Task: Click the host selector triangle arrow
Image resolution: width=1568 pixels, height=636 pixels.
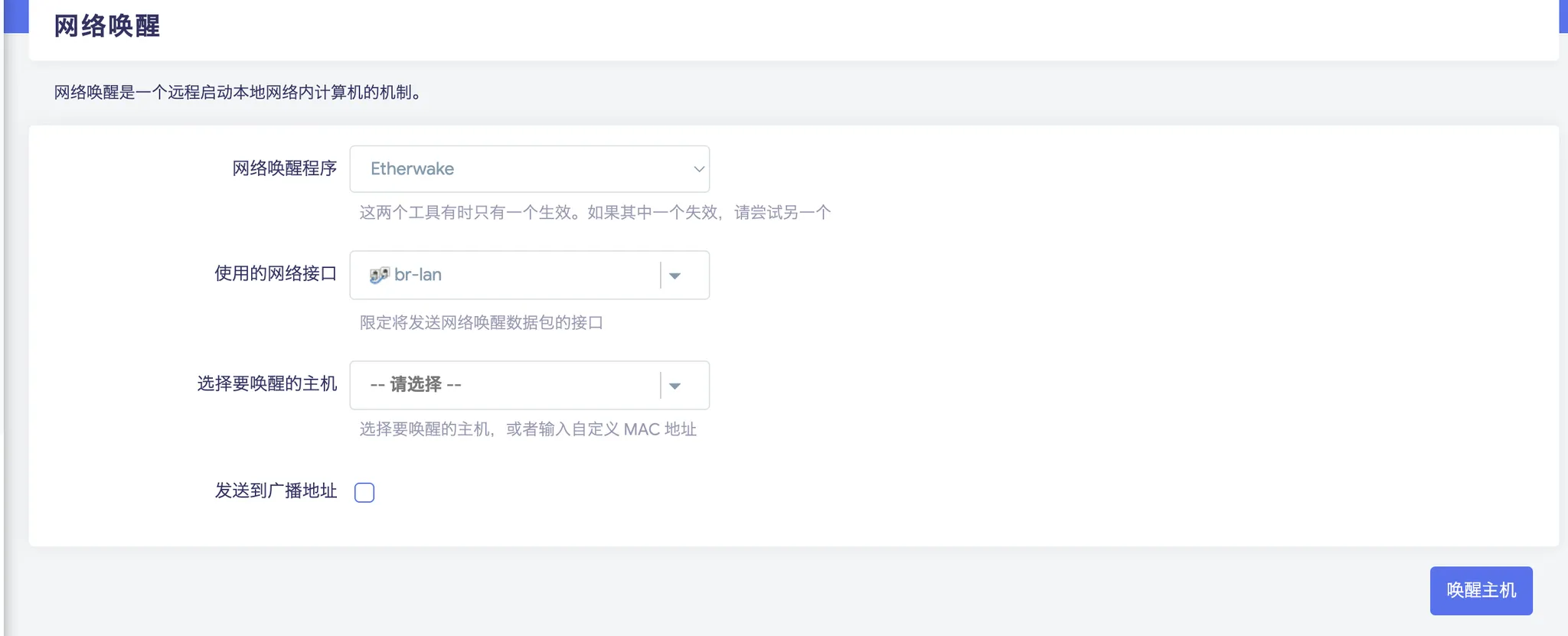Action: pos(675,386)
